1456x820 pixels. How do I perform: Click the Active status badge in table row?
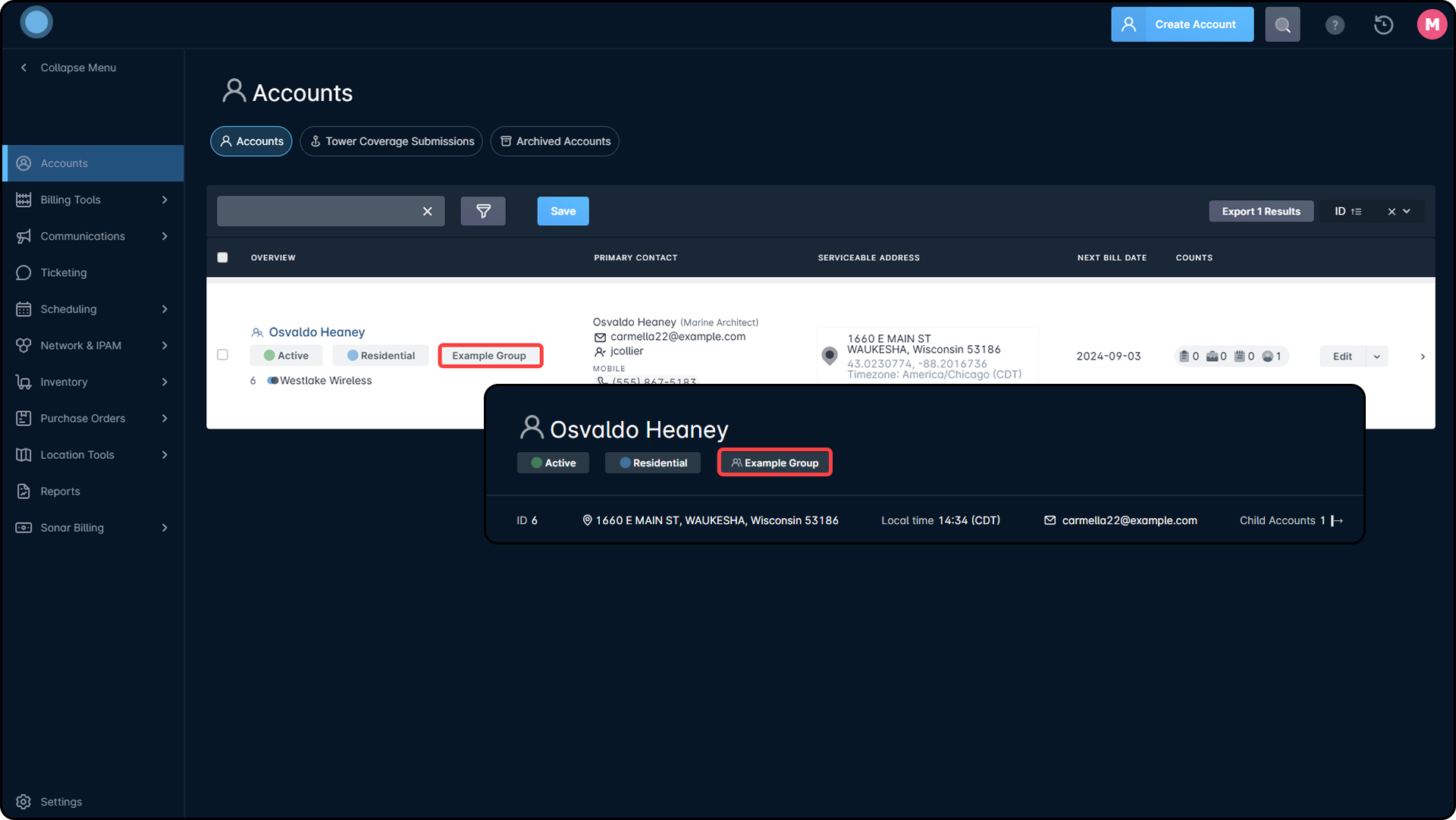(286, 356)
